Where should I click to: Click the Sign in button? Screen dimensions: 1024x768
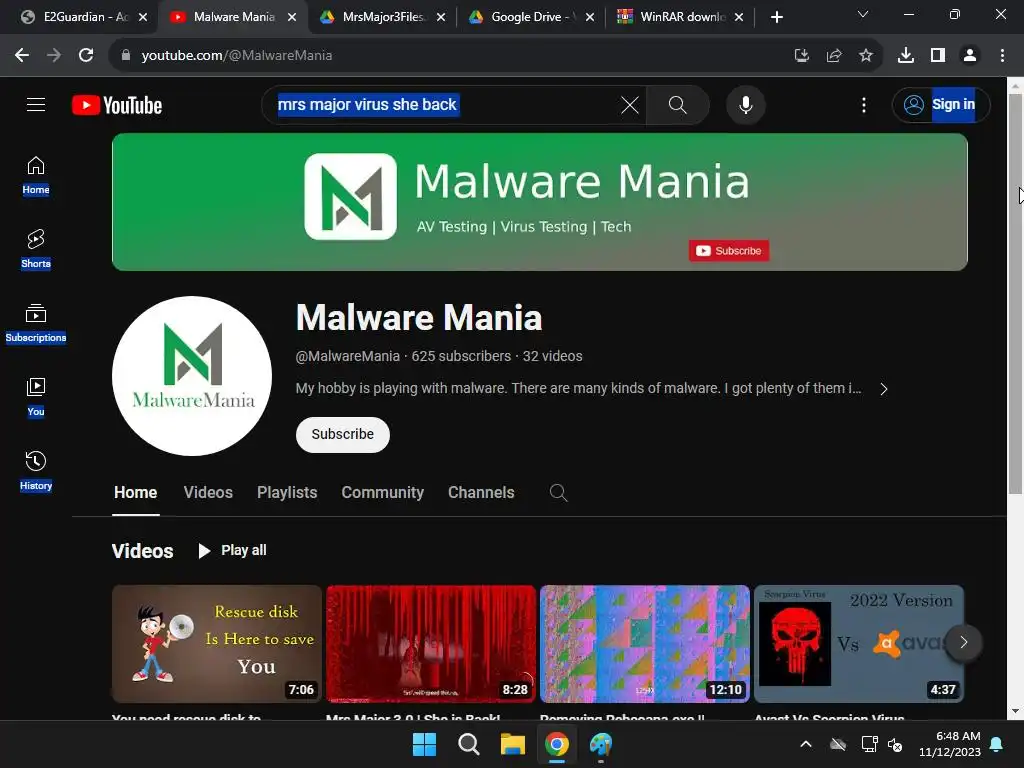tap(940, 104)
